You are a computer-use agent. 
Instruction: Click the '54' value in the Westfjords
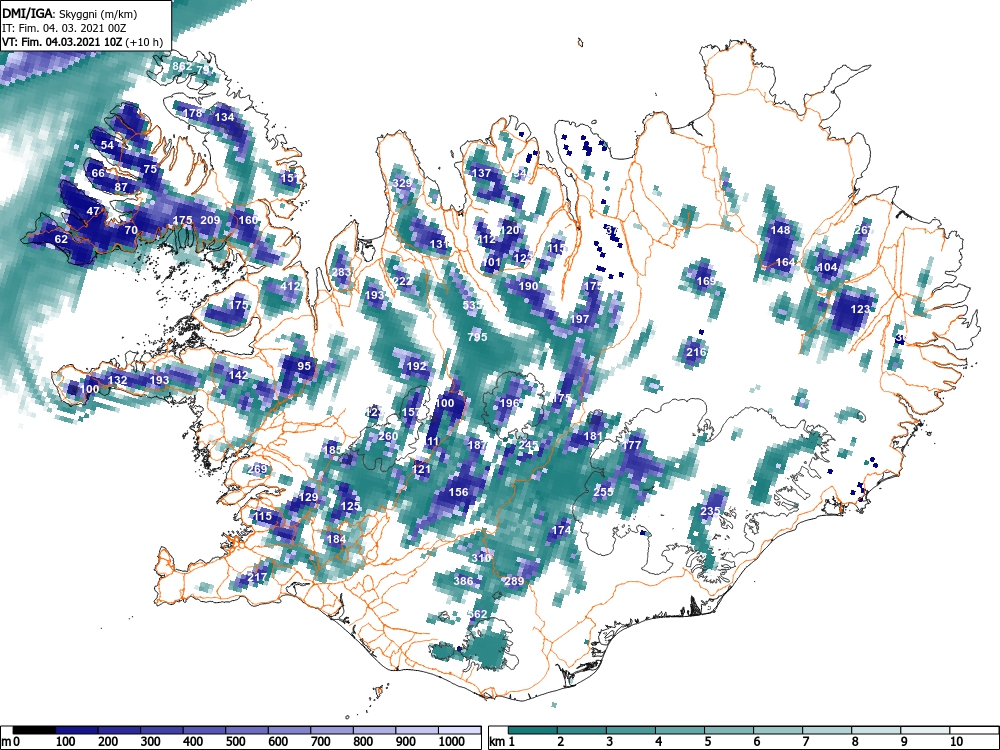107,145
